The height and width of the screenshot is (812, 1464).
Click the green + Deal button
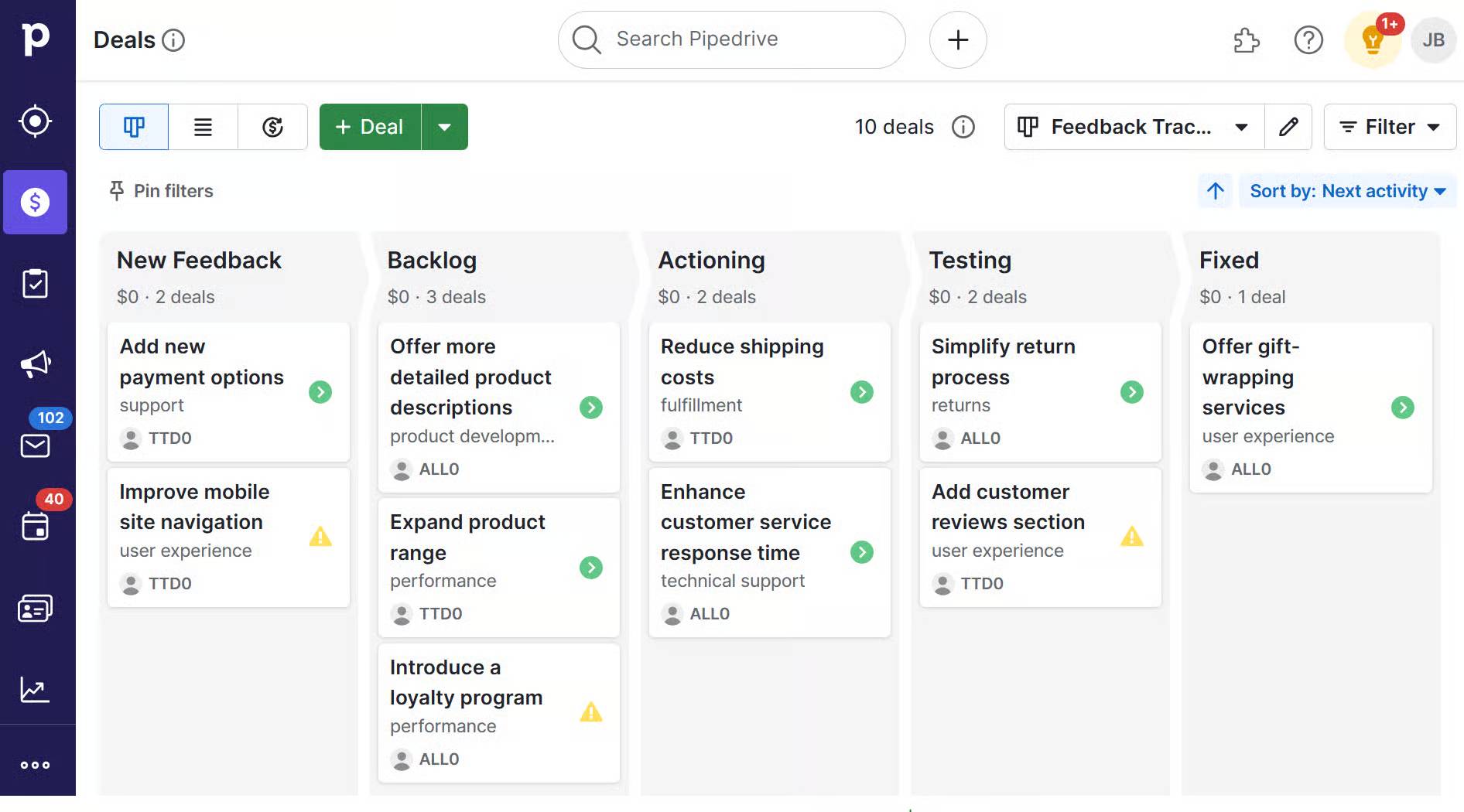(x=370, y=127)
